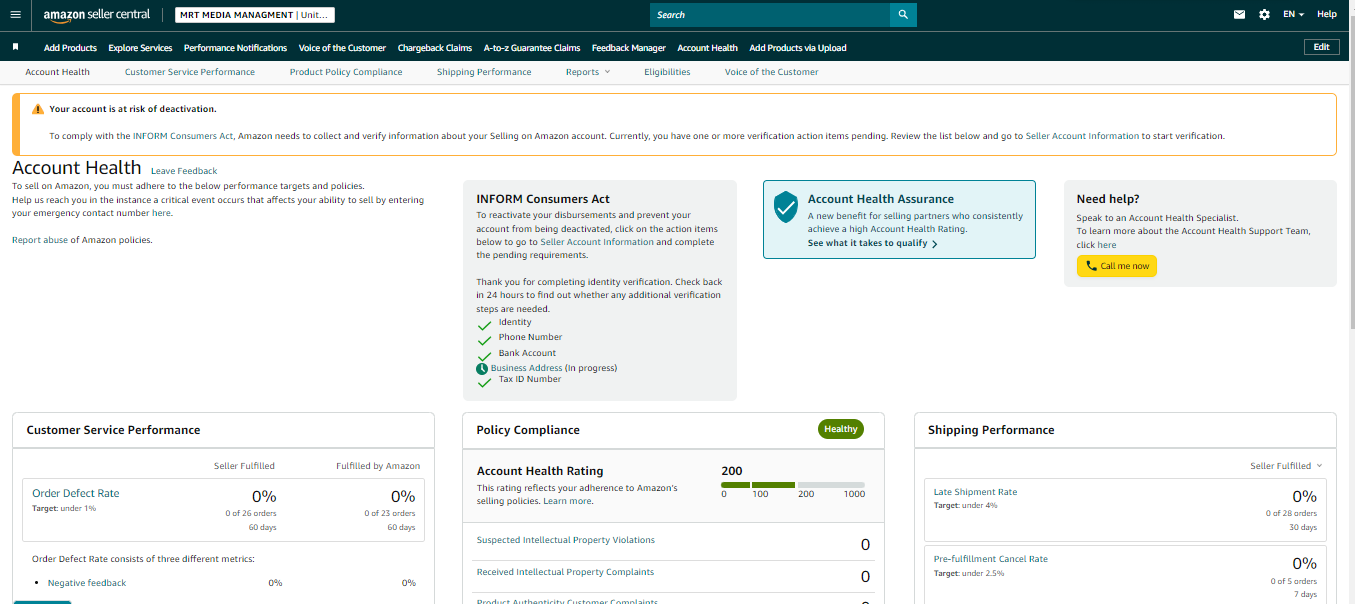1355x604 pixels.
Task: Switch to Voice of the Customer sub-tab
Action: pyautogui.click(x=771, y=72)
